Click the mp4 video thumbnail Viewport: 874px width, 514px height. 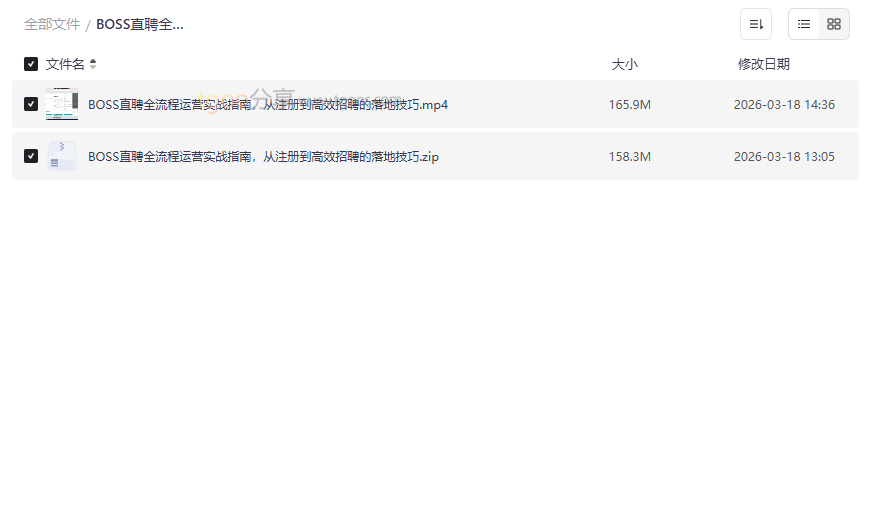pyautogui.click(x=62, y=104)
